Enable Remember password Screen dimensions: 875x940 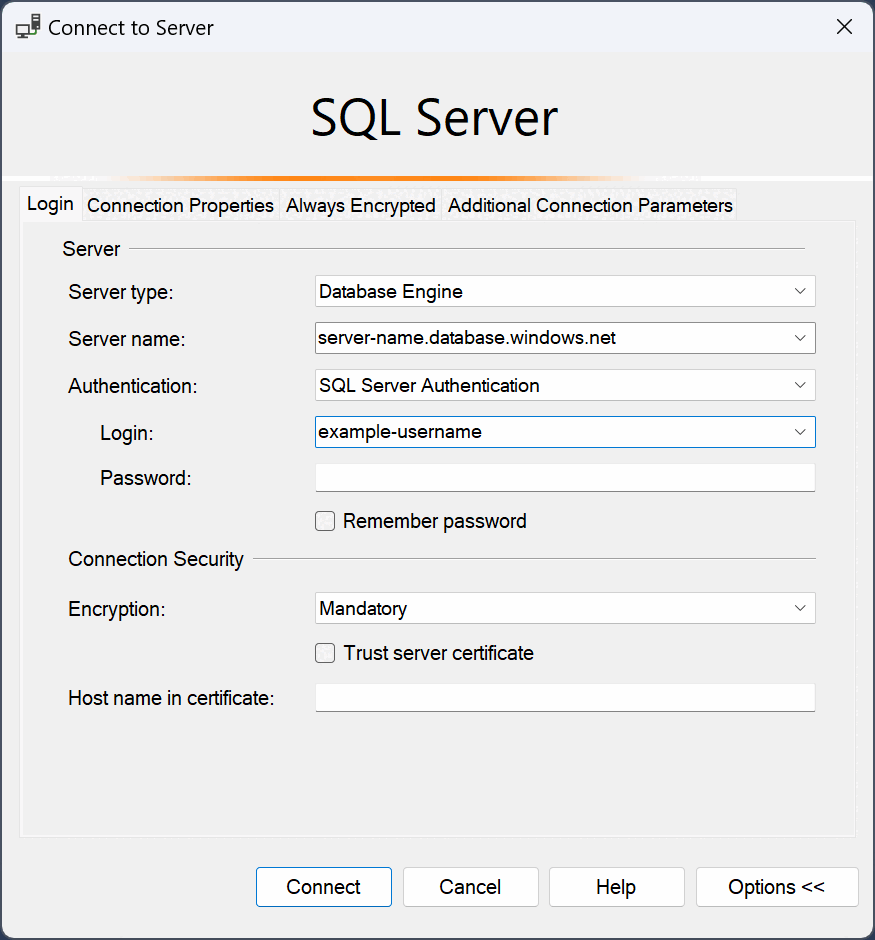(x=324, y=521)
